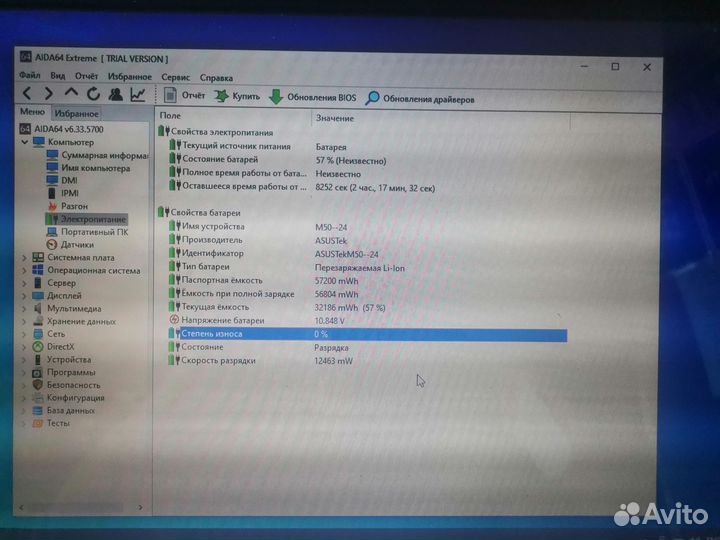Screen dimensions: 720x540
Task: Open the Отчёт menu in menu bar
Action: click(x=86, y=76)
